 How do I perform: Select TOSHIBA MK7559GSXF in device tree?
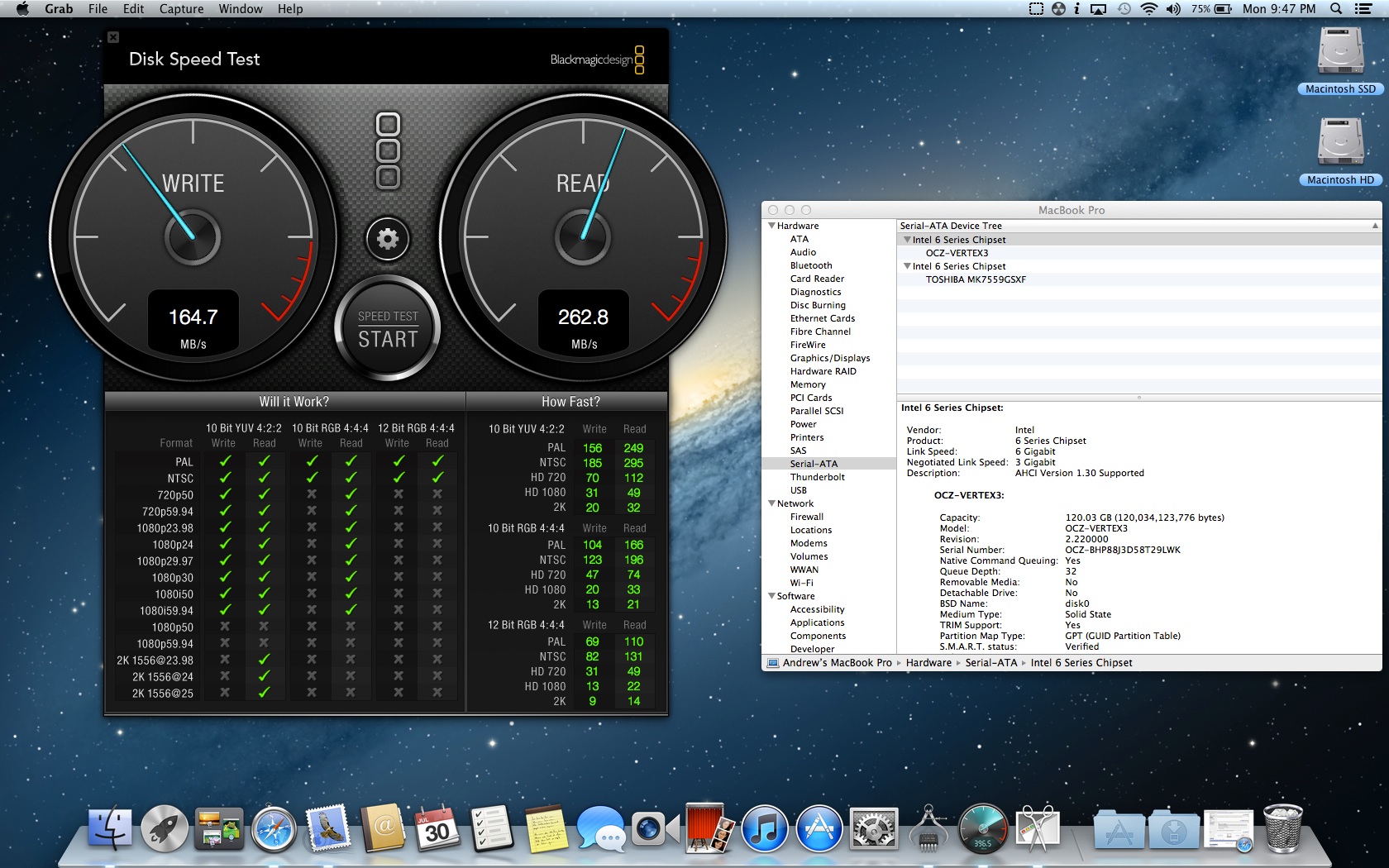point(976,279)
